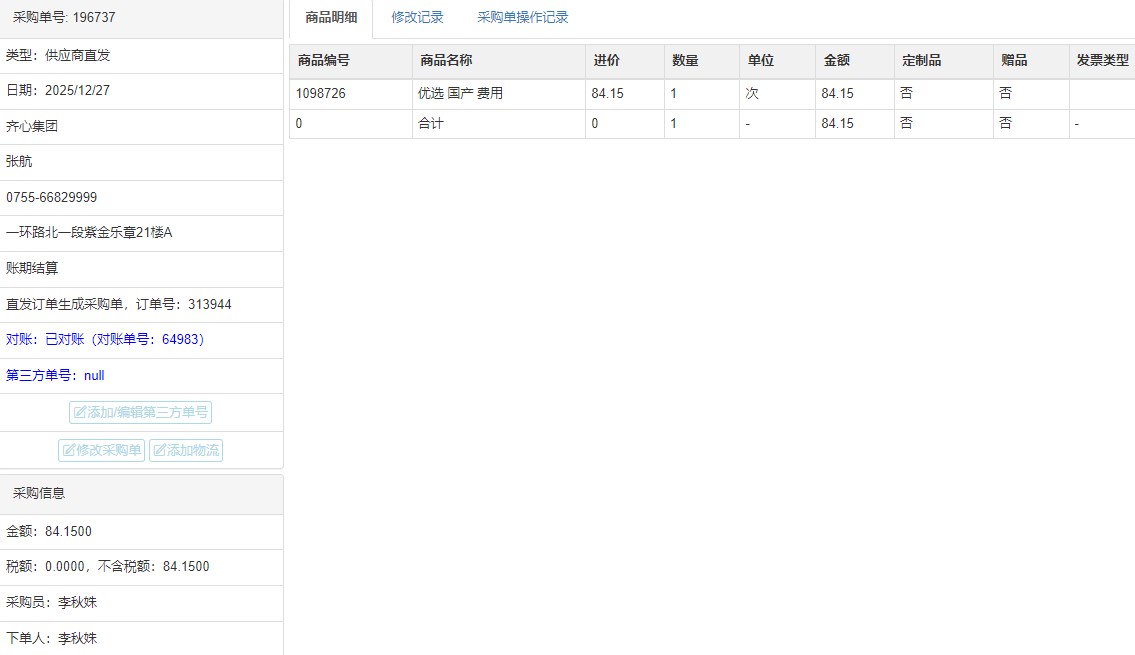Select the 第三方单号: null text
Image resolution: width=1135 pixels, height=655 pixels.
(55, 376)
